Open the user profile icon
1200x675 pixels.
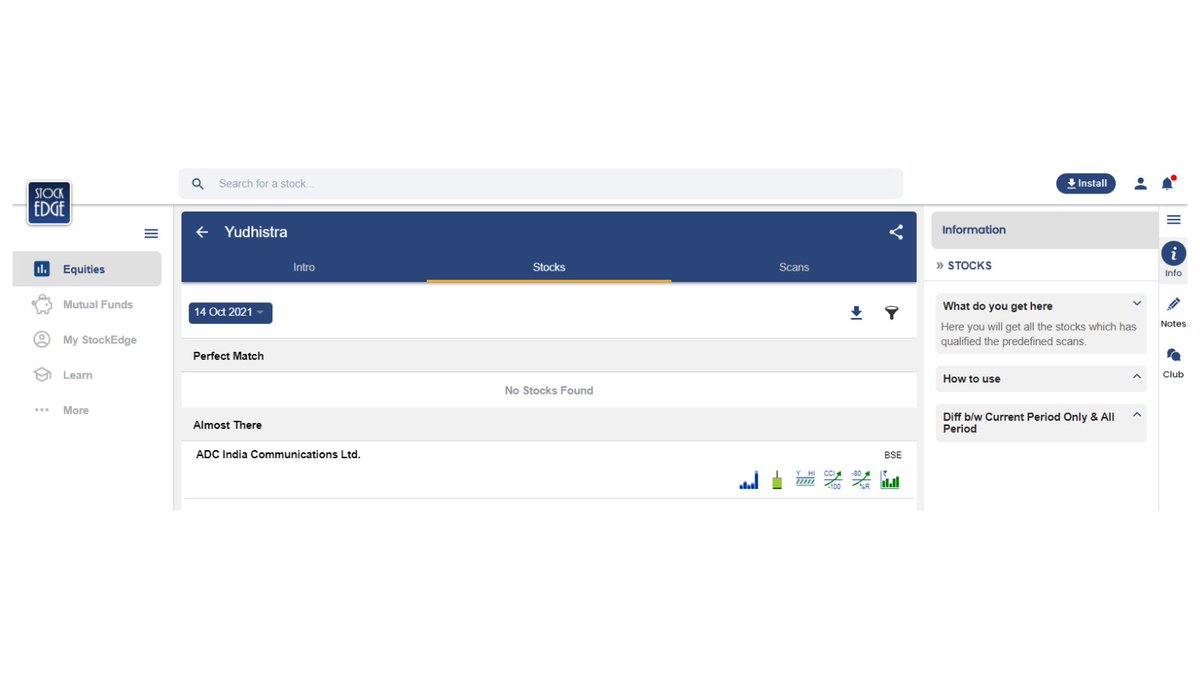[1140, 184]
